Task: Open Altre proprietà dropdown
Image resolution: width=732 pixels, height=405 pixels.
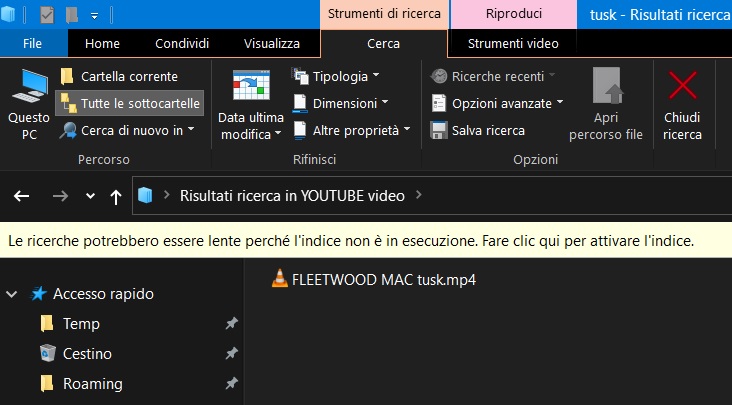Action: (352, 131)
